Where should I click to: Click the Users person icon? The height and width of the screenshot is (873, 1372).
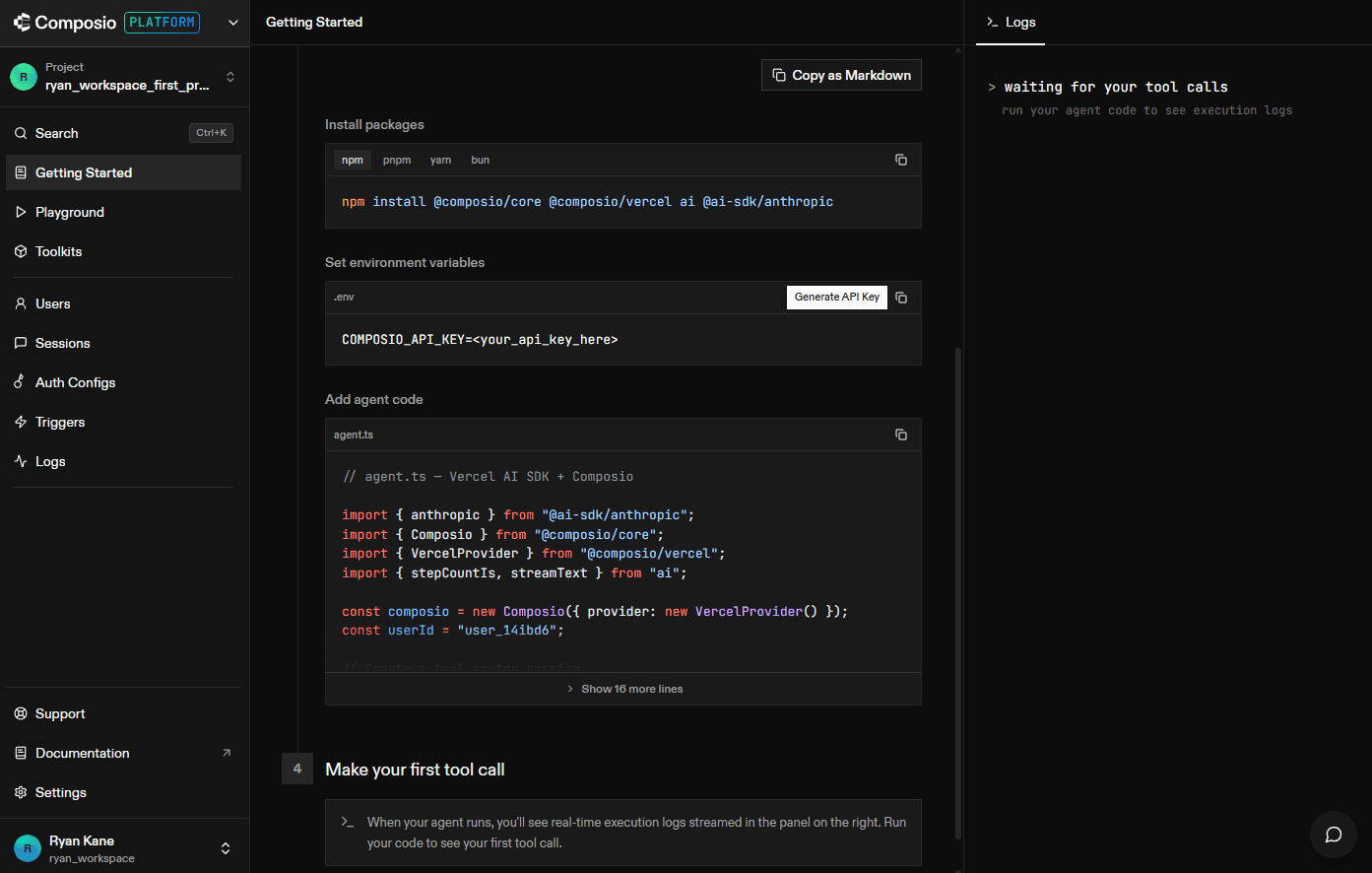tap(21, 303)
